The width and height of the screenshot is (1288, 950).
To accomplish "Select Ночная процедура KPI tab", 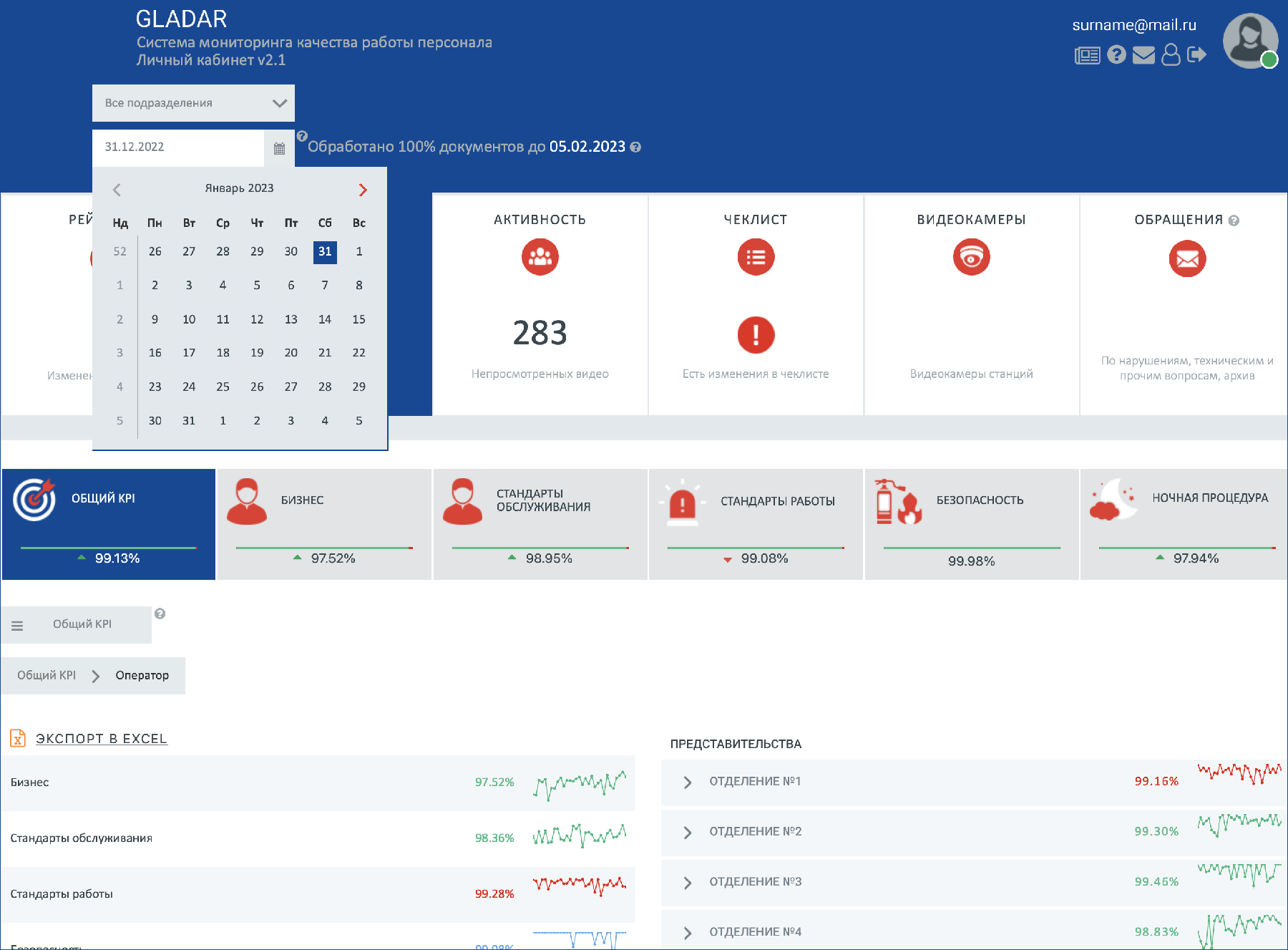I will point(1186,524).
